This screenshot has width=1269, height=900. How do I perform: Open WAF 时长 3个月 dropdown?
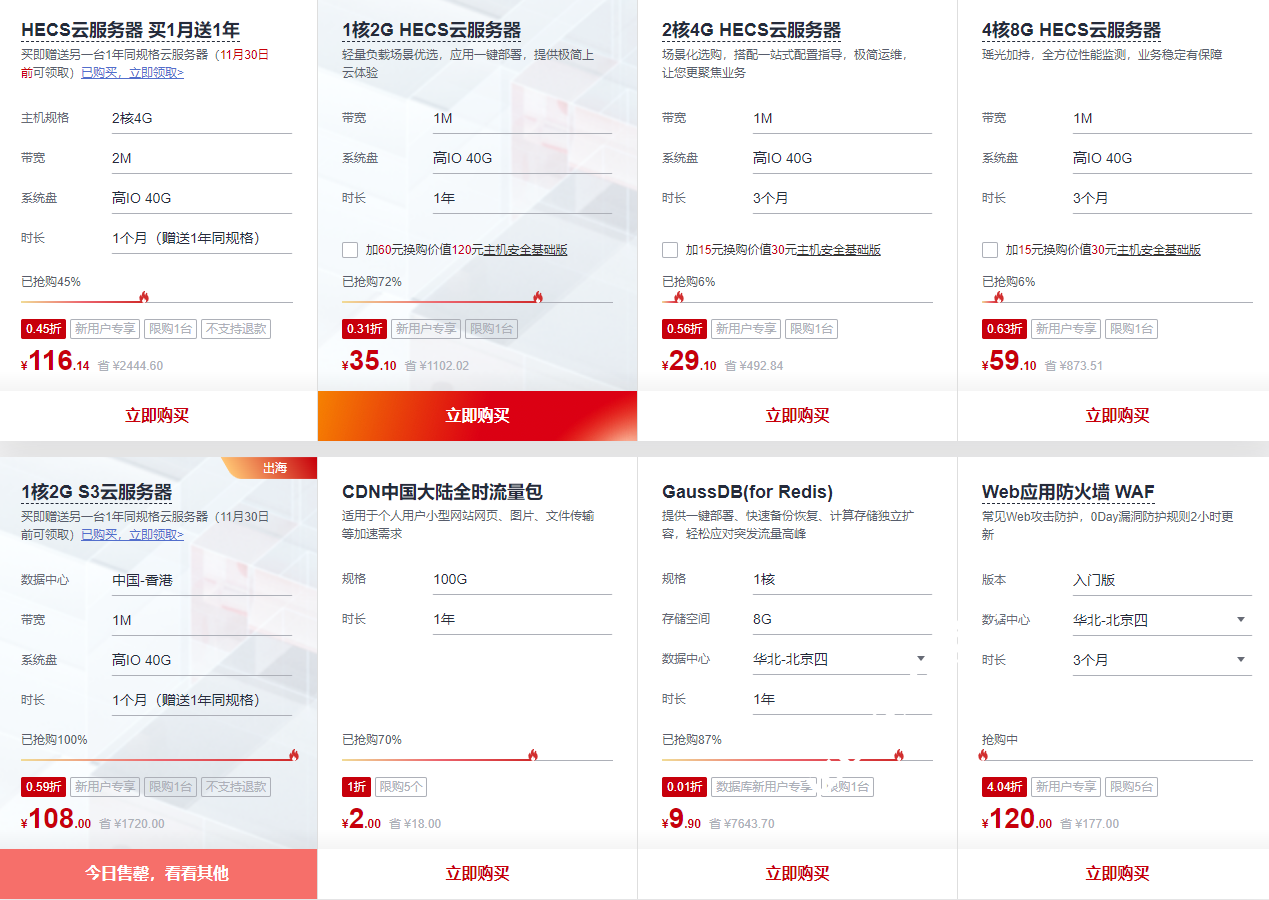pos(1162,660)
